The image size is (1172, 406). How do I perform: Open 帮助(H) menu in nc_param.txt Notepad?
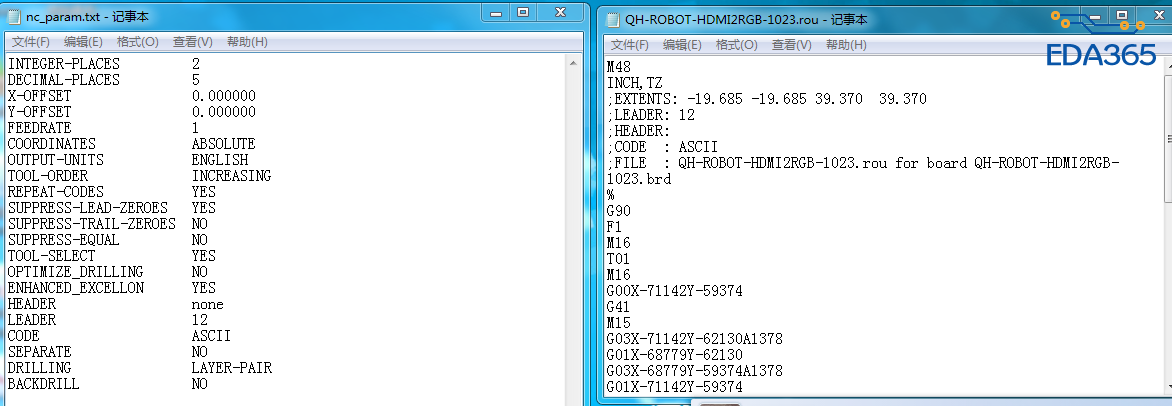tap(247, 42)
